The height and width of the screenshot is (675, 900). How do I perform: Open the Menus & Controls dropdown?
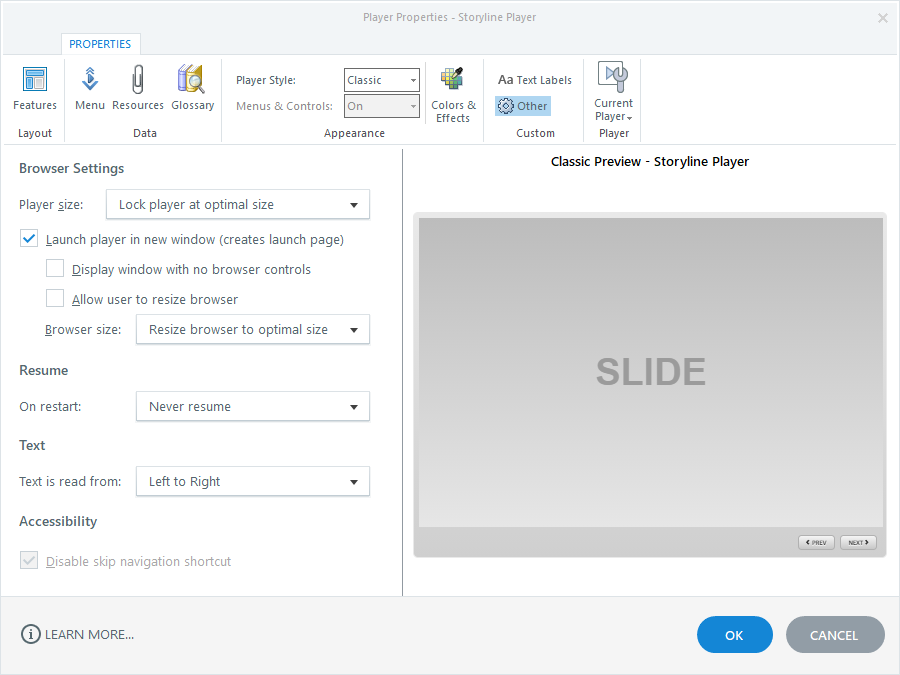click(382, 106)
